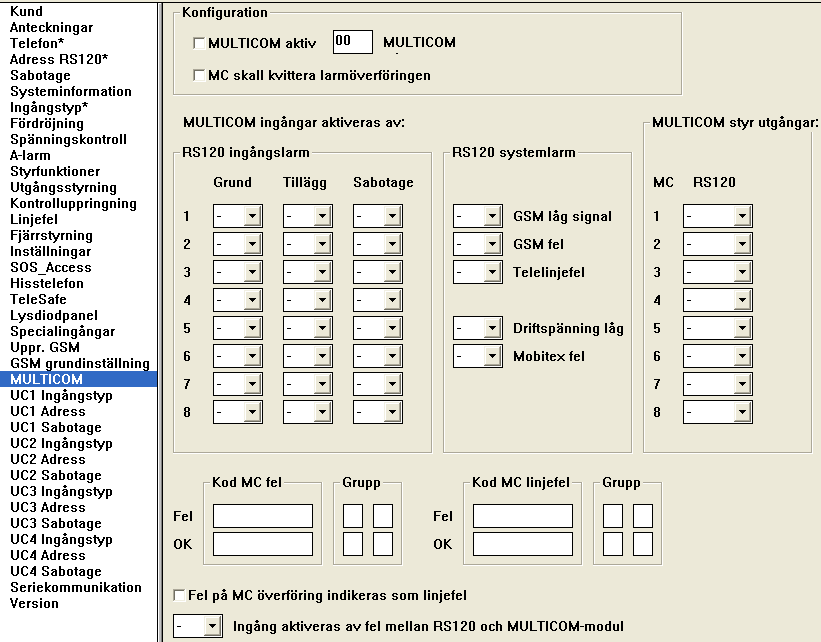
Task: Select Ingångstyp* in the sidebar
Action: 49,107
